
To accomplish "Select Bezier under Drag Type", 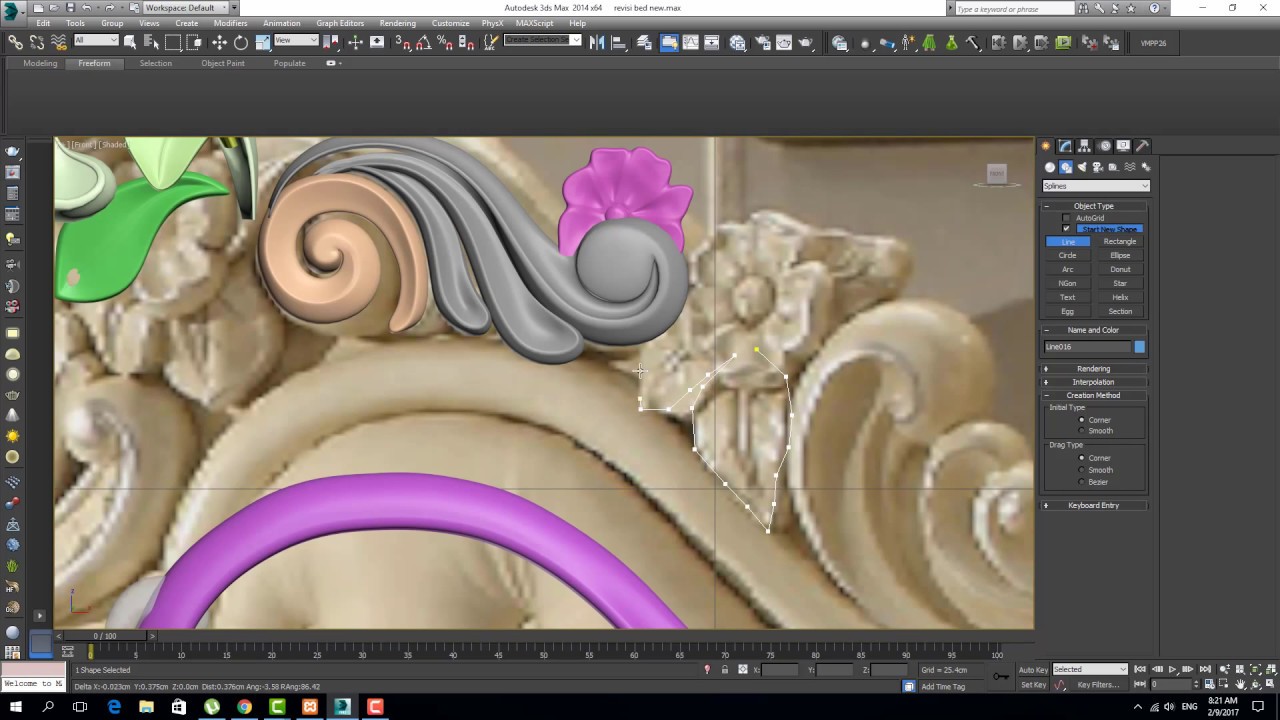I will coord(1082,482).
